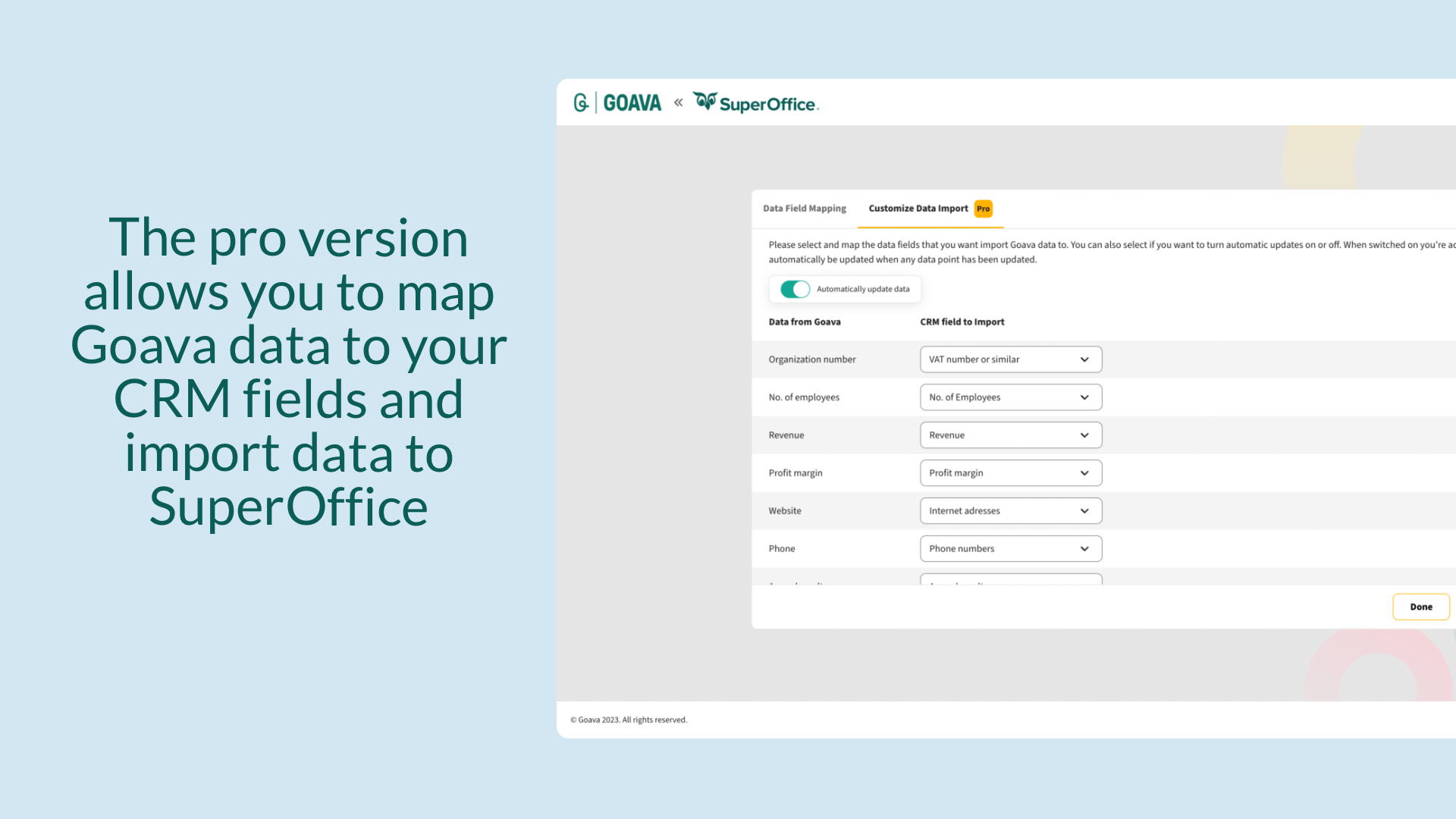Click the Pro badge icon

click(x=984, y=209)
